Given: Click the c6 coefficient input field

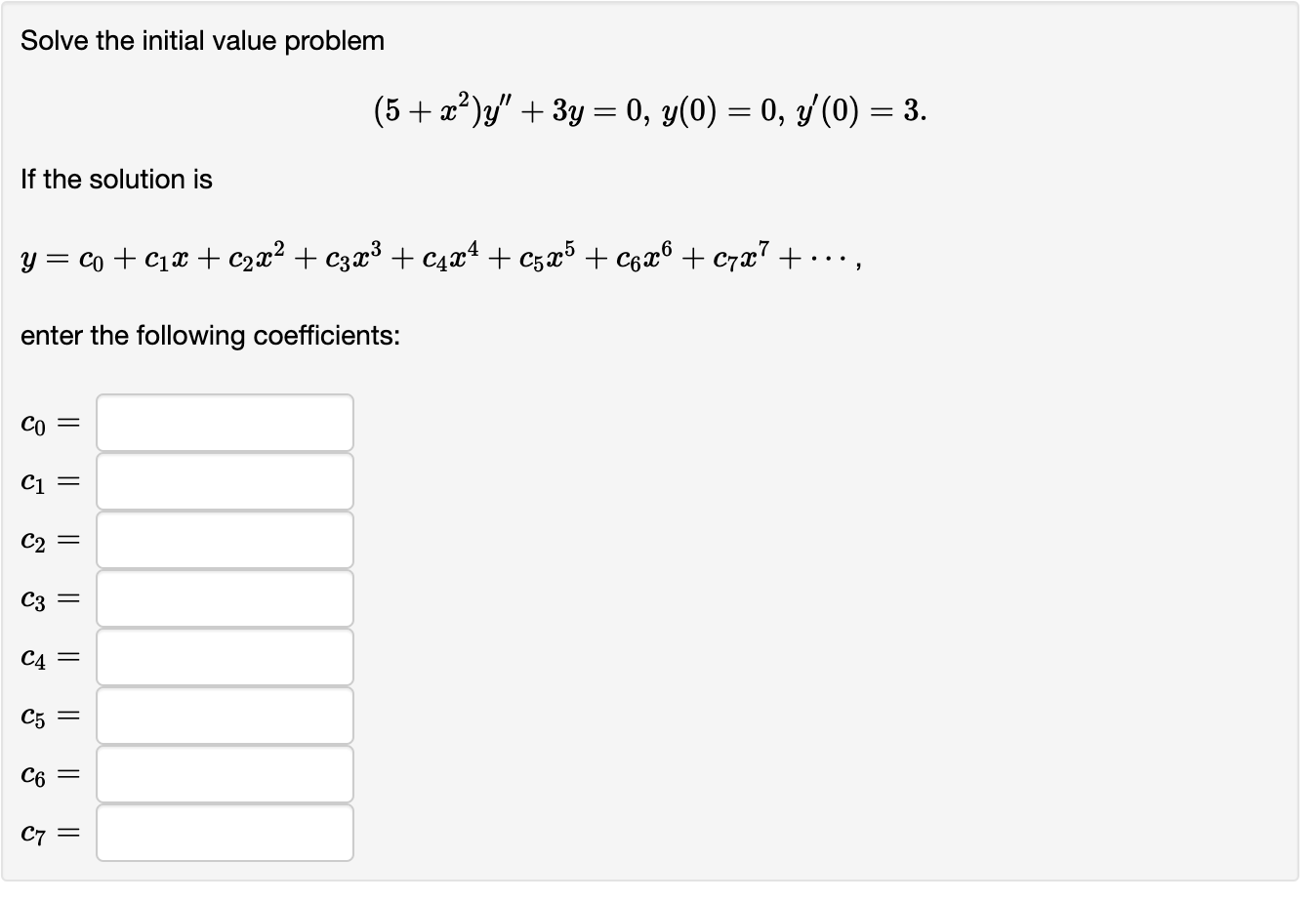Looking at the screenshot, I should (x=224, y=774).
